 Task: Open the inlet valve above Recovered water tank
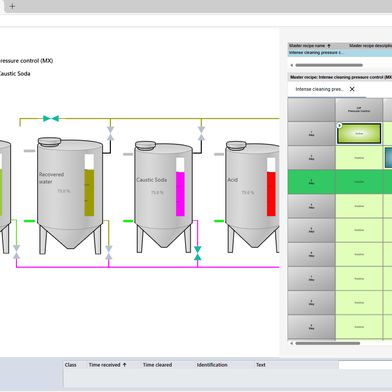tap(110, 133)
